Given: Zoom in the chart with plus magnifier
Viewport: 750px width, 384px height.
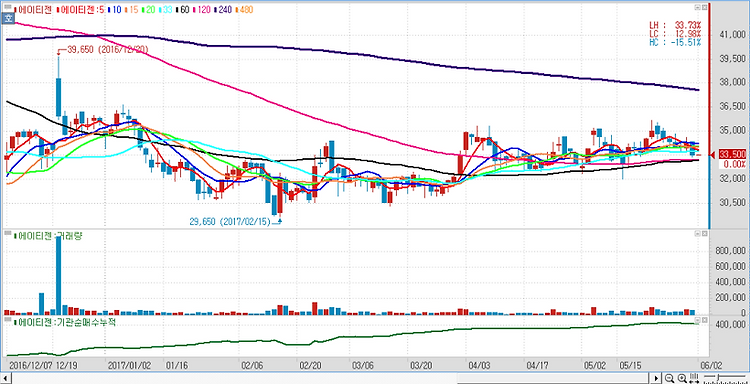Looking at the screenshot, I should (682, 378).
